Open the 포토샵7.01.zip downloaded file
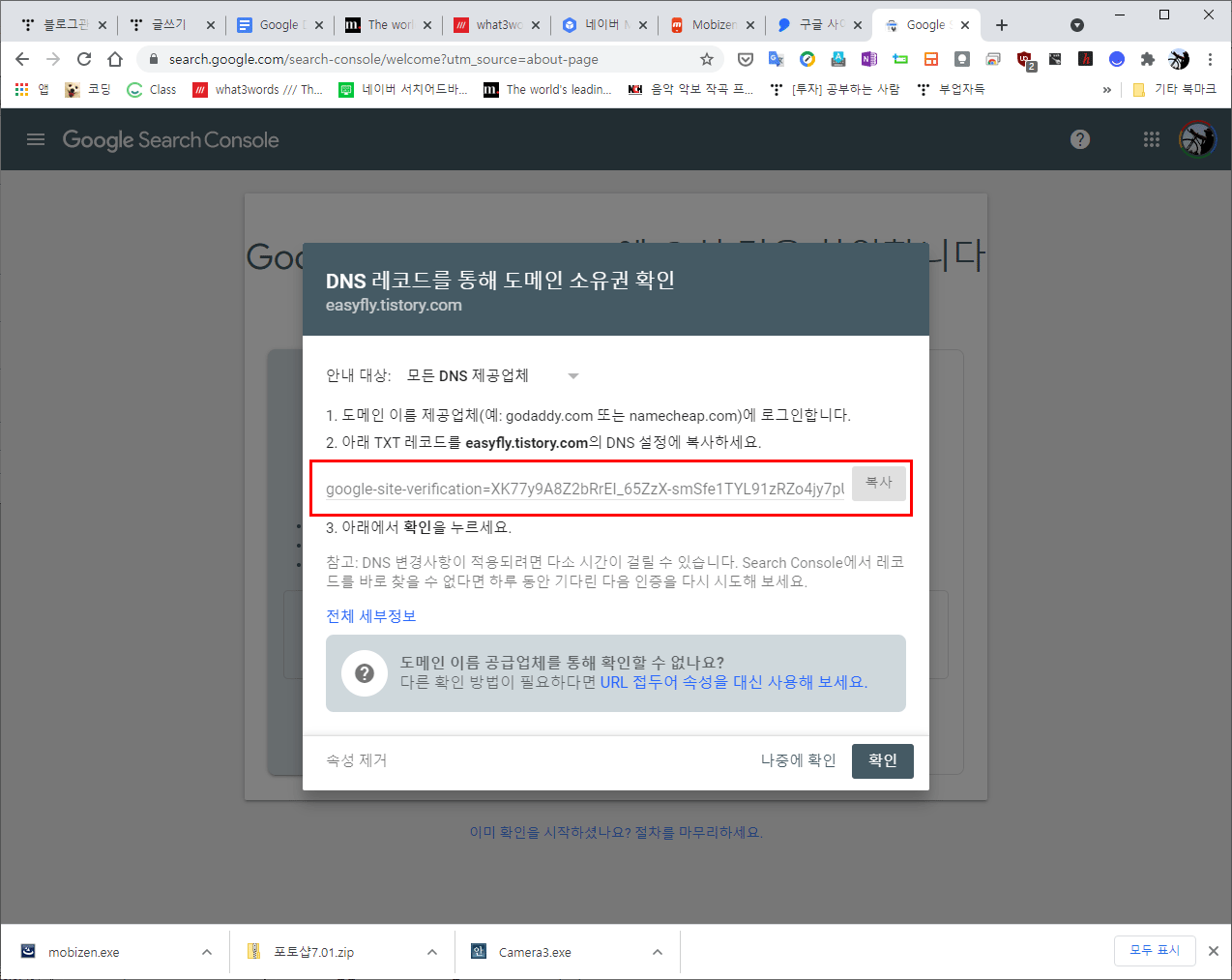The height and width of the screenshot is (980, 1232). coord(313,952)
